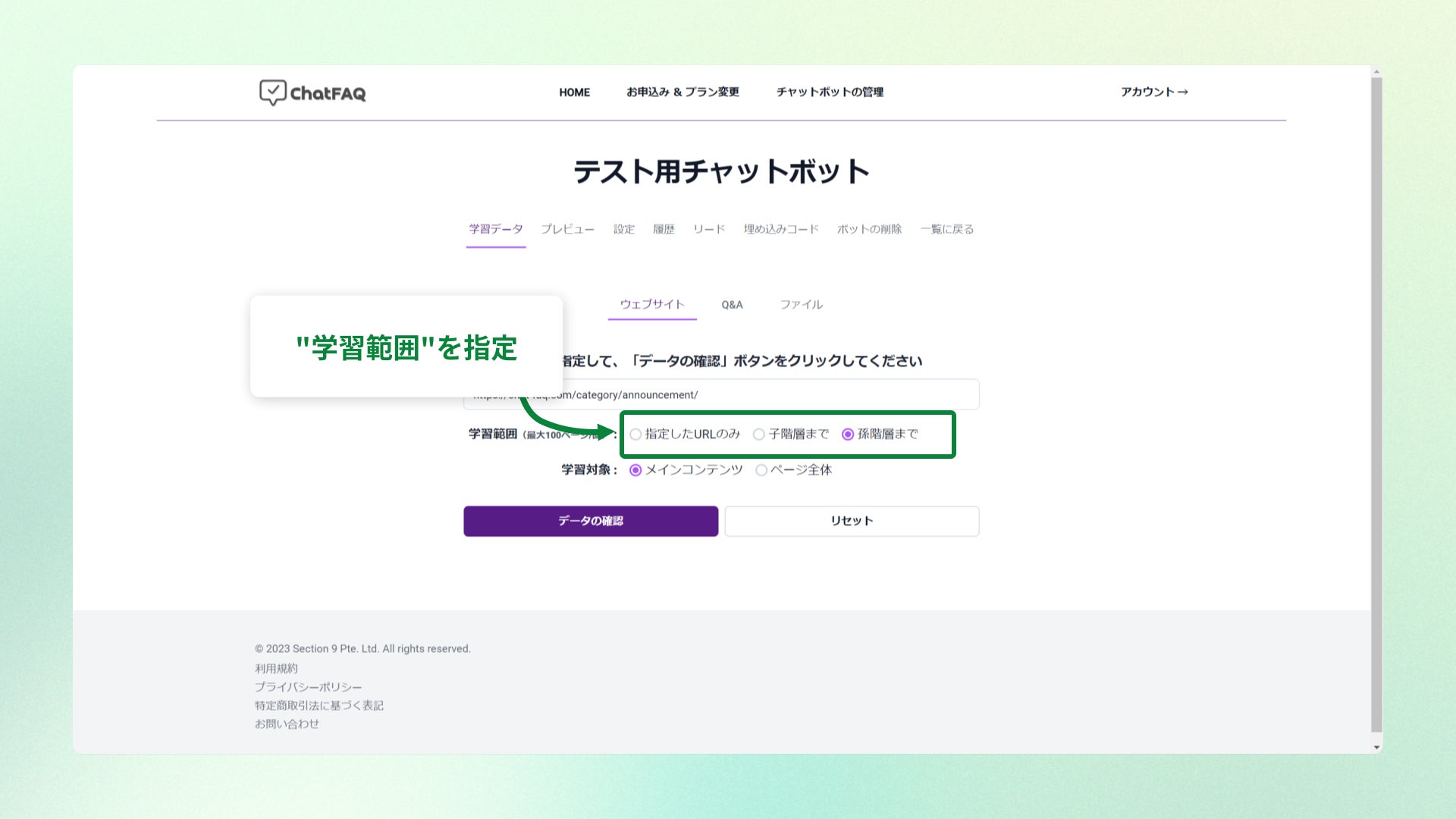
Task: Choose メインコンテンツ as learning target
Action: (x=635, y=470)
